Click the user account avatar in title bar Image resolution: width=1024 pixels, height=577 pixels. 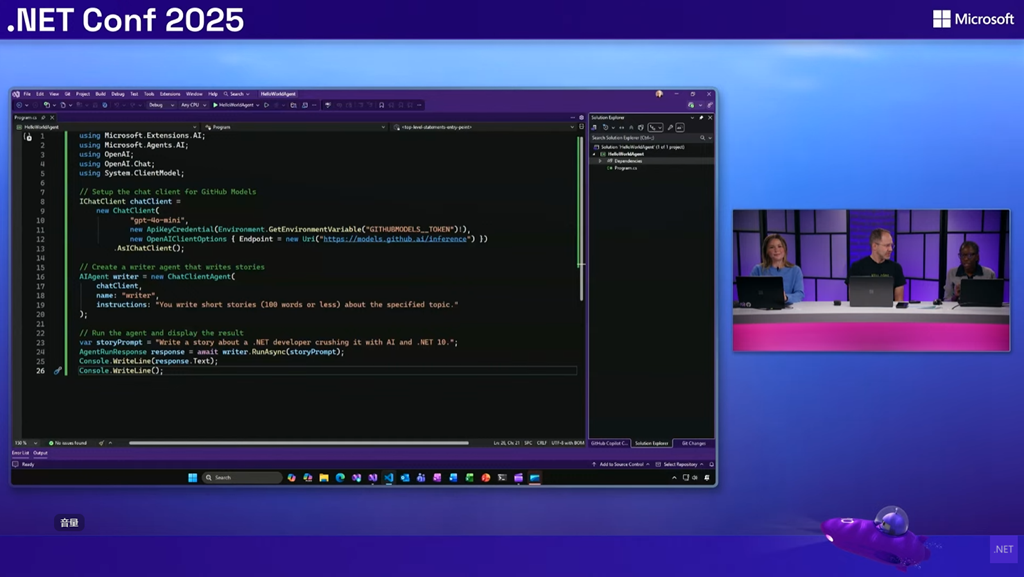pos(659,94)
